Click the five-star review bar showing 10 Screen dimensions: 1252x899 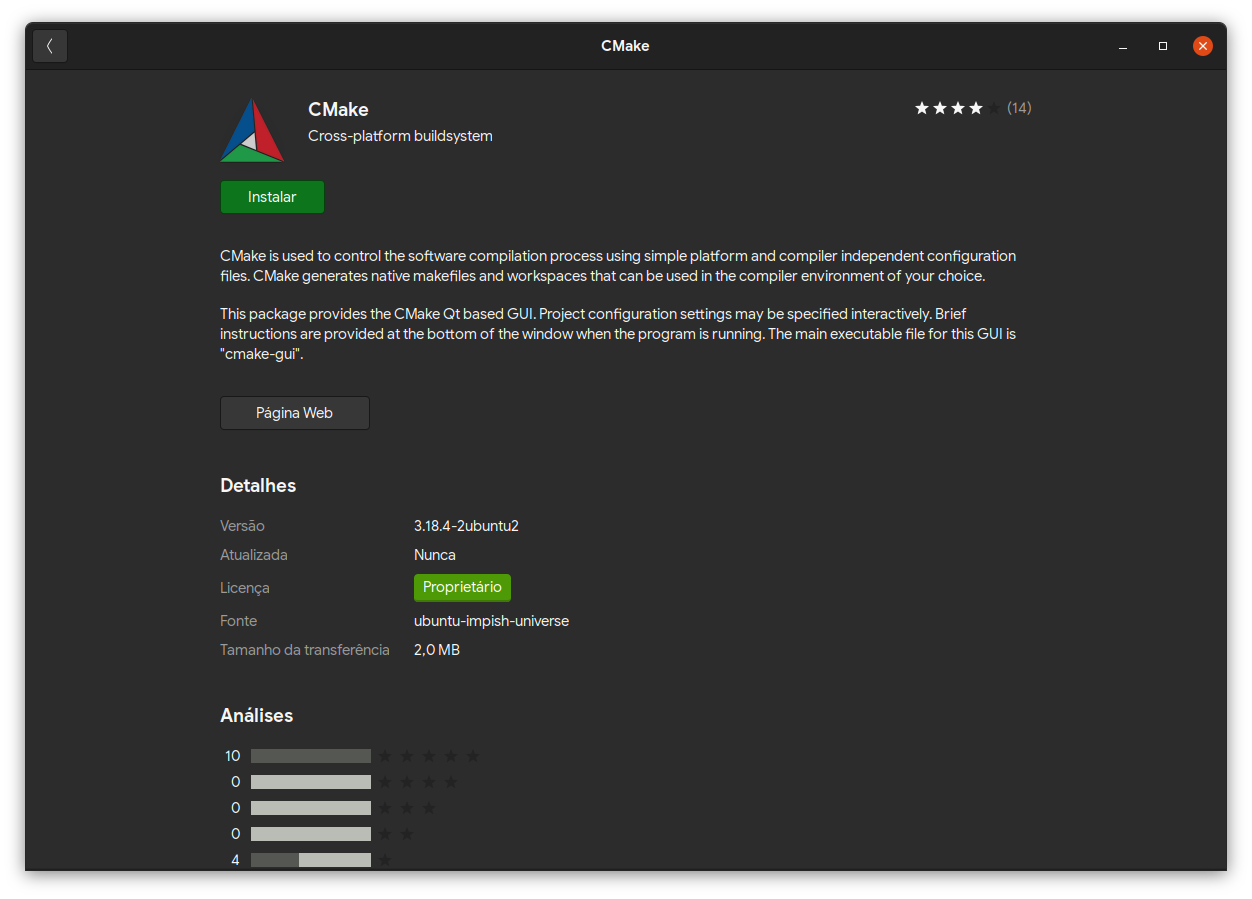pyautogui.click(x=311, y=756)
